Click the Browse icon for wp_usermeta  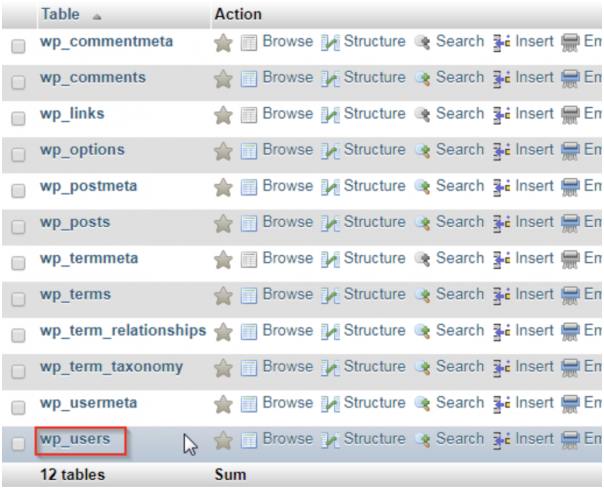coord(249,404)
